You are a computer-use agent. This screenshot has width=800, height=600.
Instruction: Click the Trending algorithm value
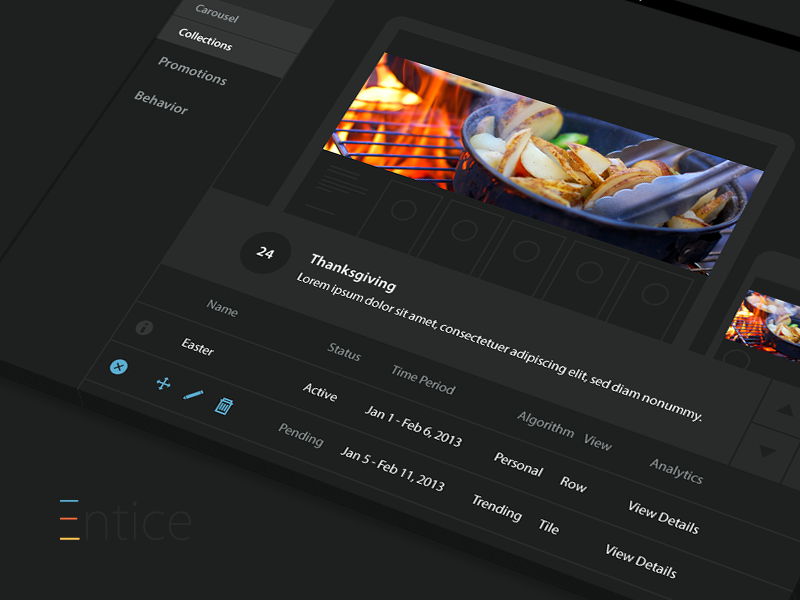[x=496, y=508]
